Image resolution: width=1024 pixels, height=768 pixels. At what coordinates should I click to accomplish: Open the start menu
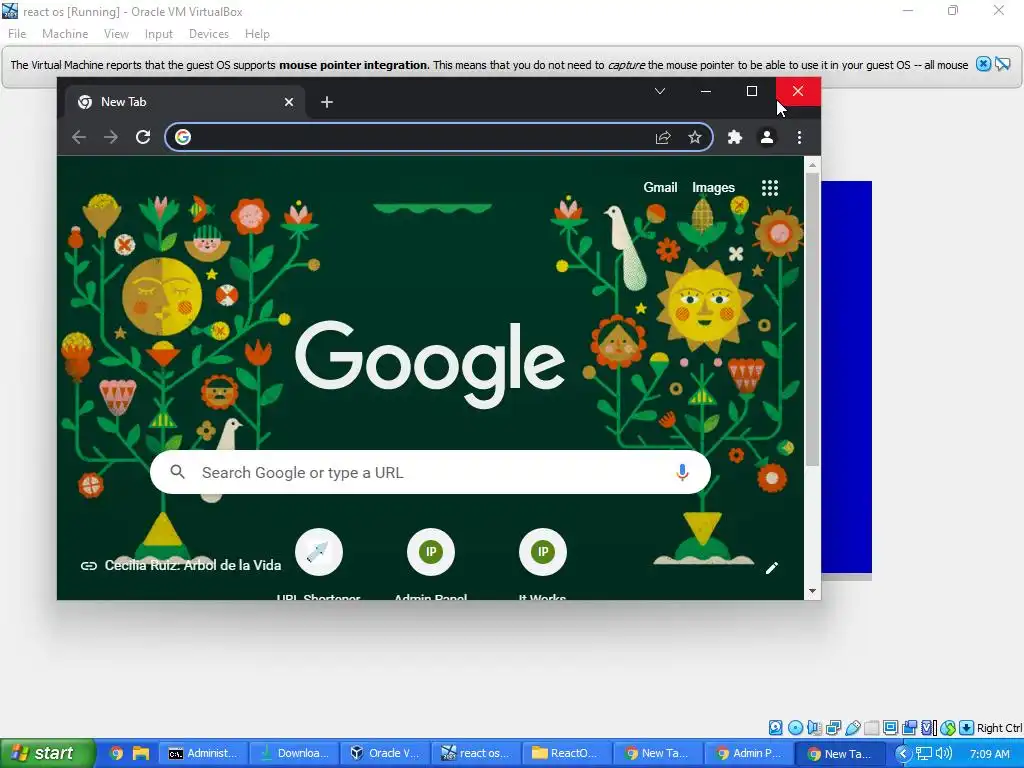pos(48,753)
